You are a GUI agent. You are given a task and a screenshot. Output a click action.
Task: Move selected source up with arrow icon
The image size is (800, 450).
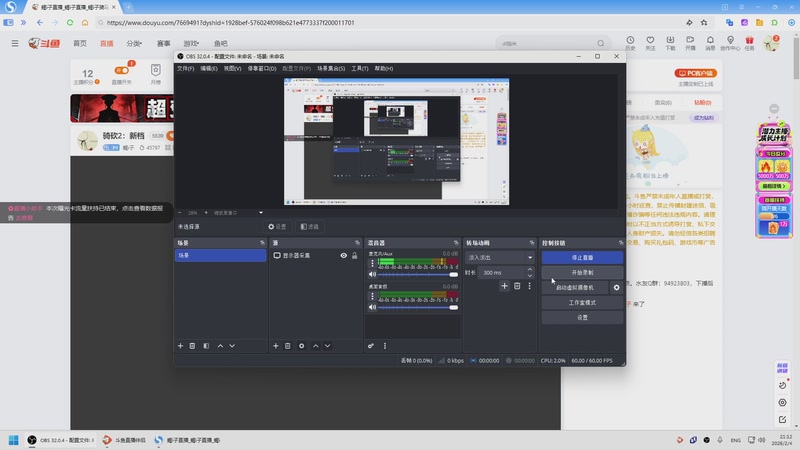click(316, 346)
